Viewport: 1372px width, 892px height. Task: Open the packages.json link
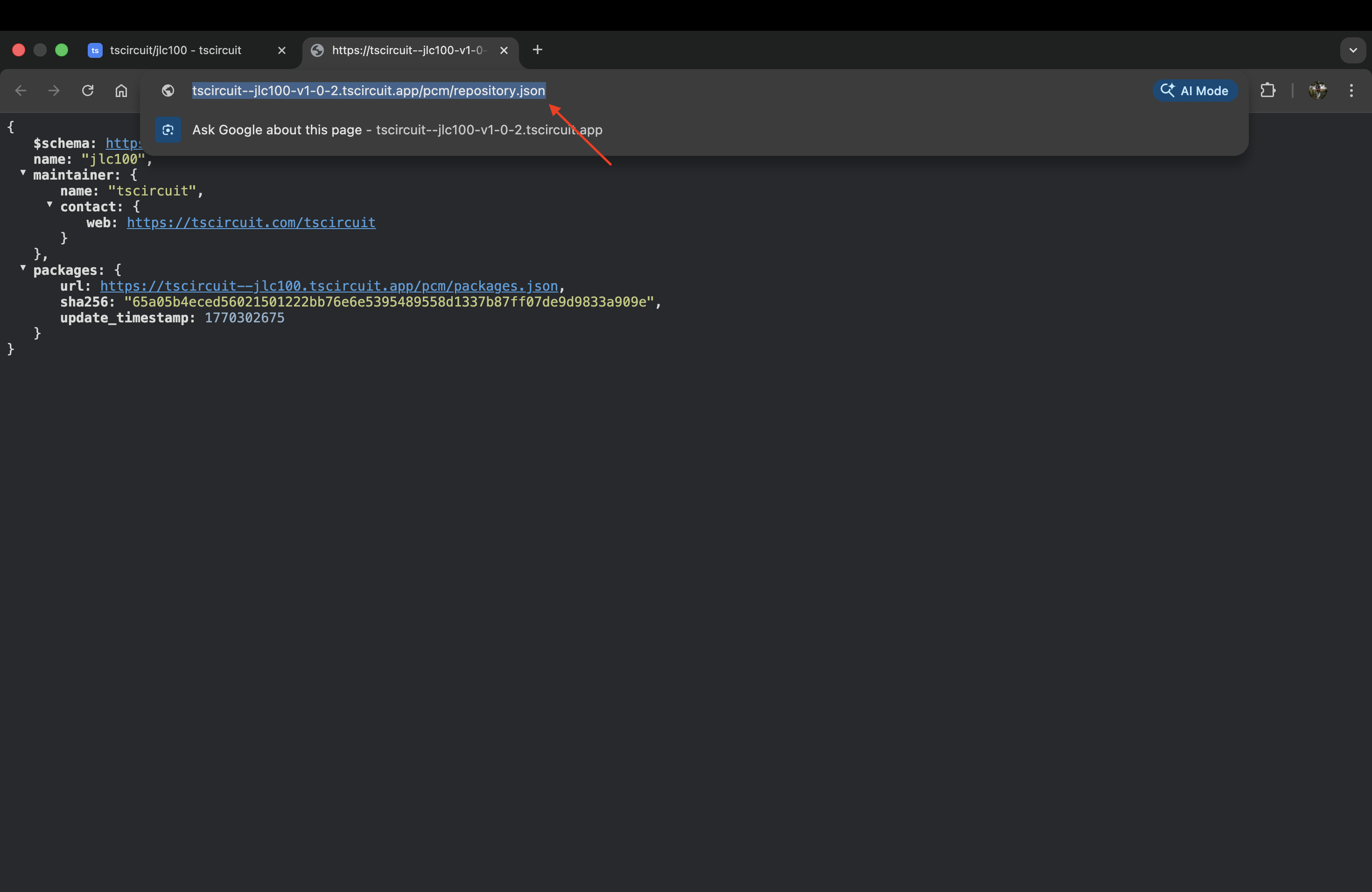coord(328,286)
